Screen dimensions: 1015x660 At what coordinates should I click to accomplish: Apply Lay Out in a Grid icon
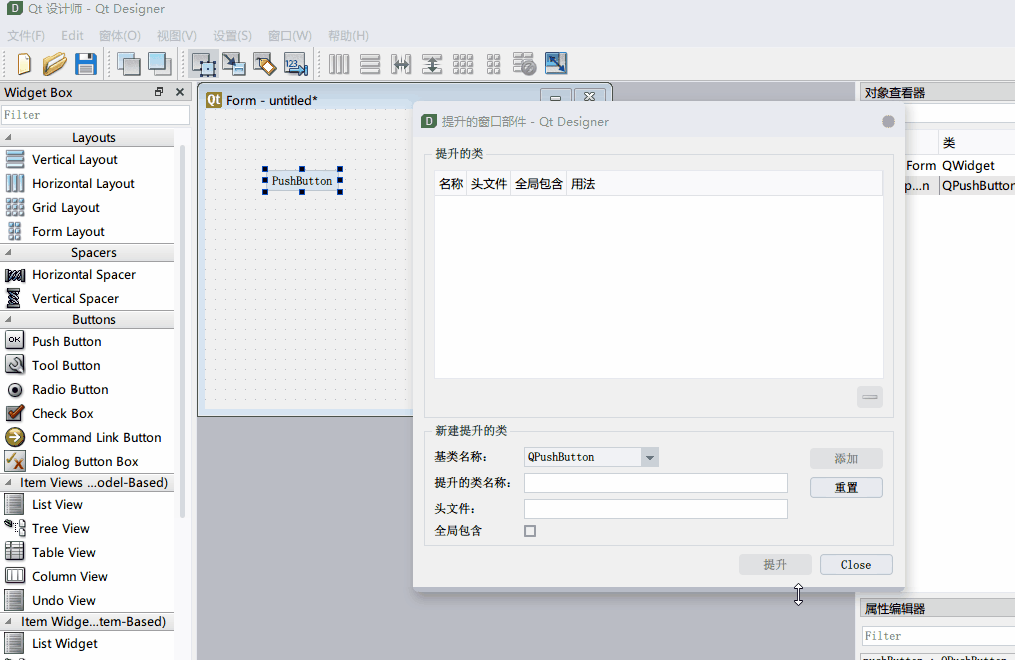click(463, 64)
